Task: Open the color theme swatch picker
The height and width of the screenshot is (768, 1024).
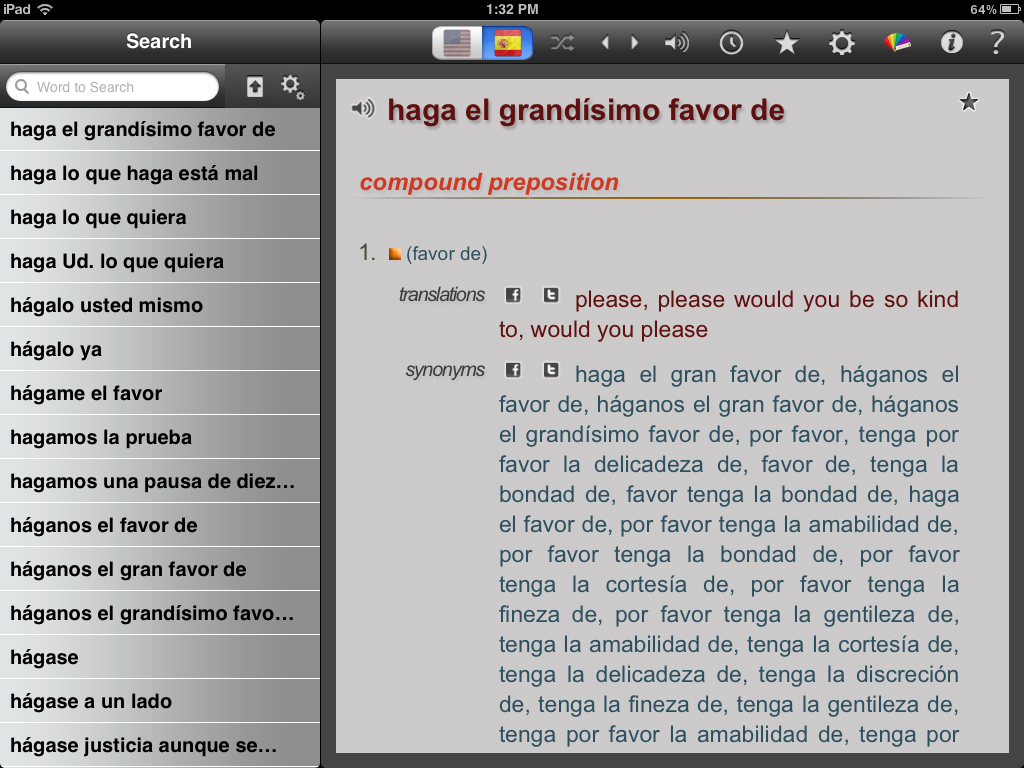Action: point(897,43)
